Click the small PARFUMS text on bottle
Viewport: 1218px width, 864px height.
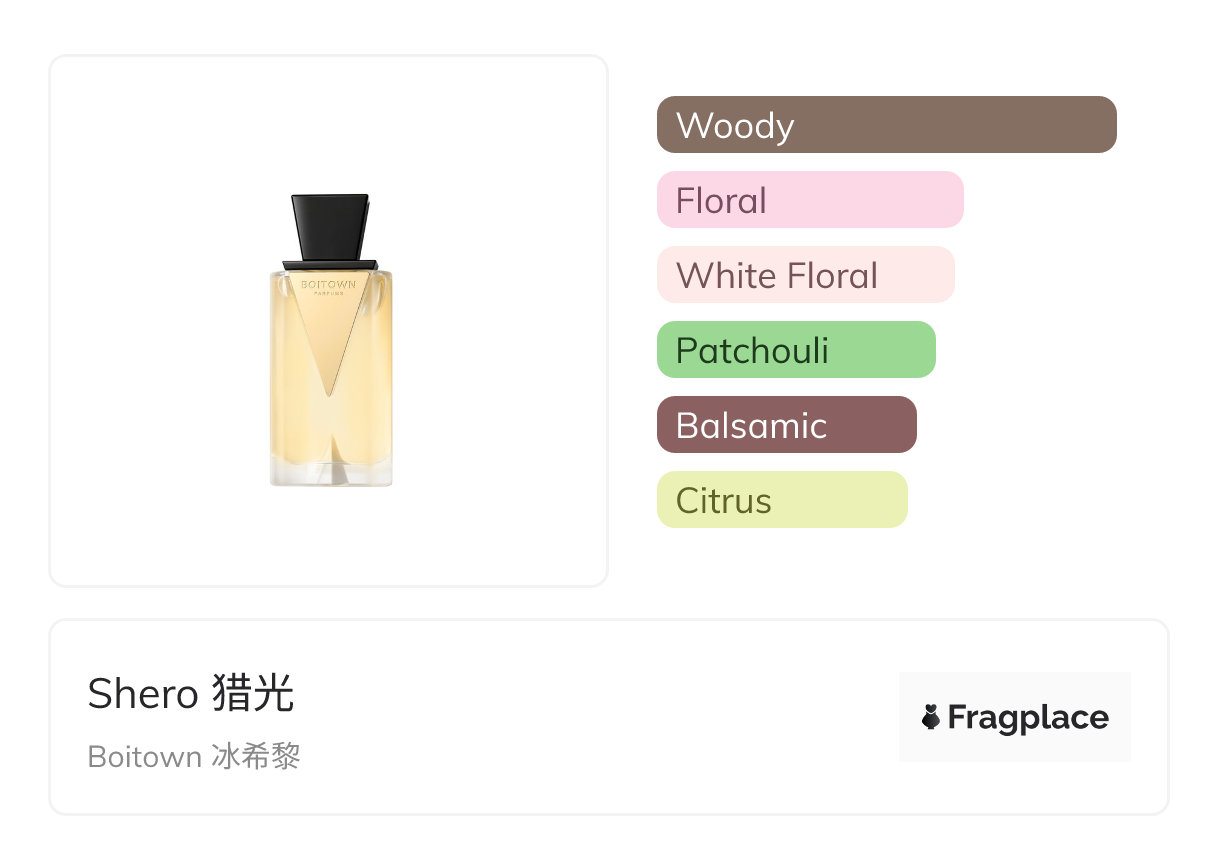click(x=329, y=293)
